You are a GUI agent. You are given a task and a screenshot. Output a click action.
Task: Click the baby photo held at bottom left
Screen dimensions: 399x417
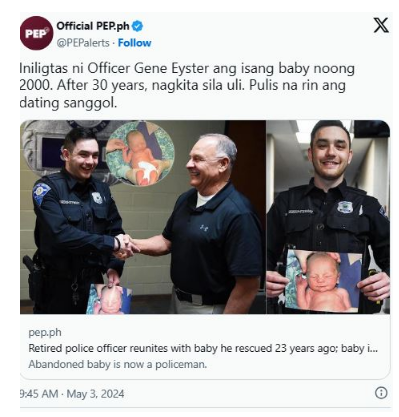109,299
